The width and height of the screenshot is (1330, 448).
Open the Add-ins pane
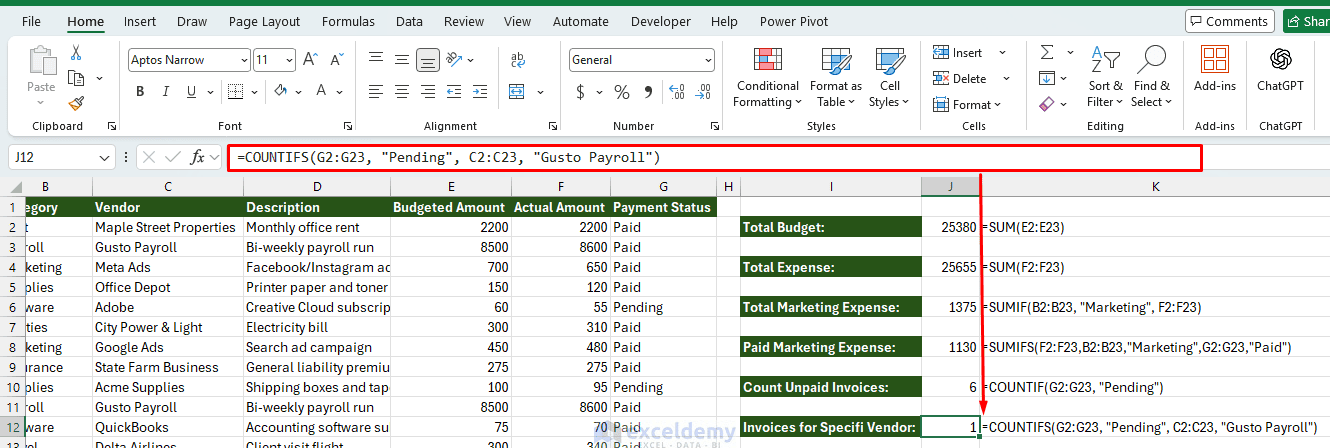[1215, 68]
